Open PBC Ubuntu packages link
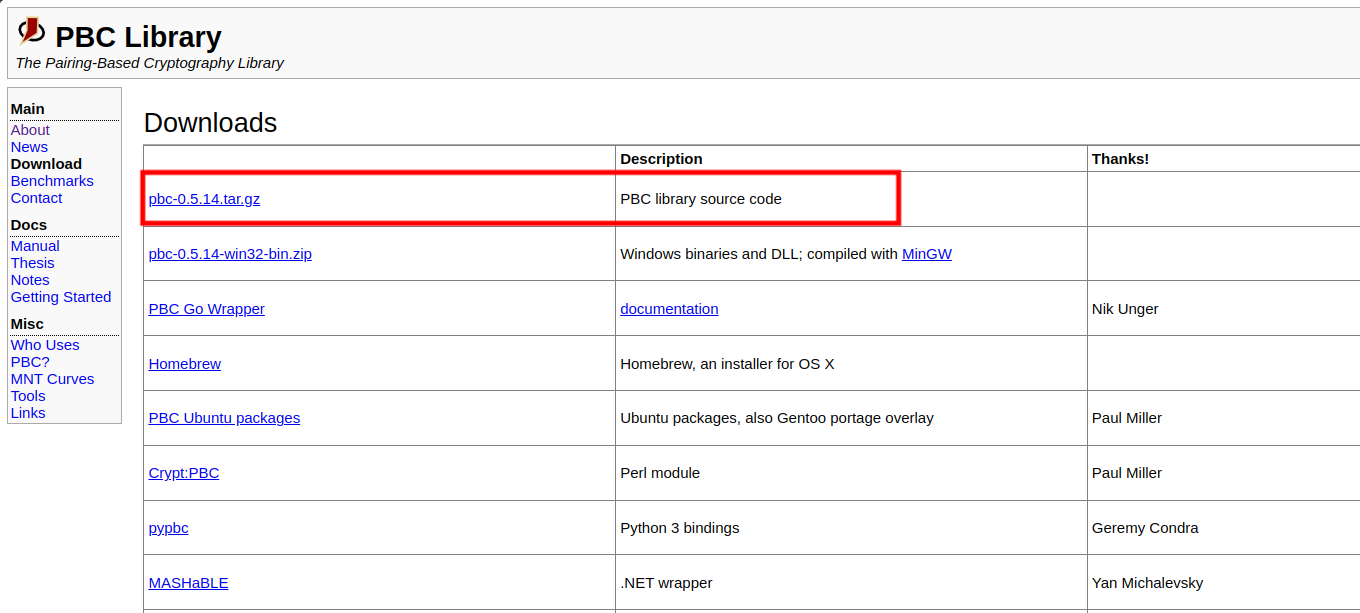This screenshot has height=613, width=1360. 224,418
